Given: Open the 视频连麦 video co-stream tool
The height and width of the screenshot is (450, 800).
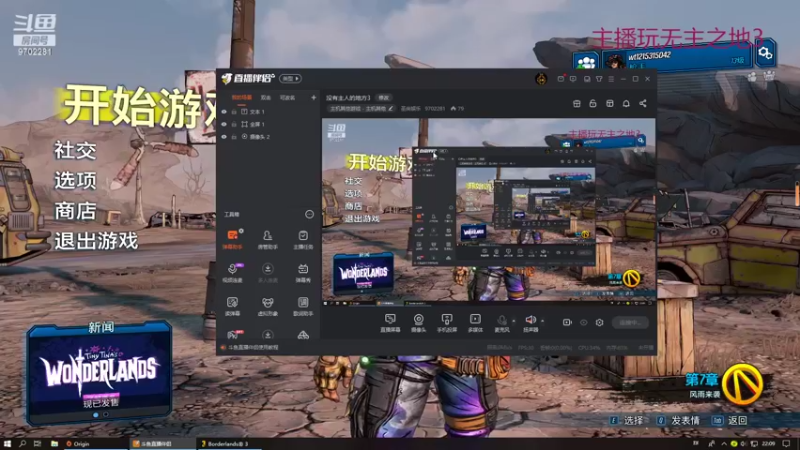Looking at the screenshot, I should pyautogui.click(x=233, y=273).
